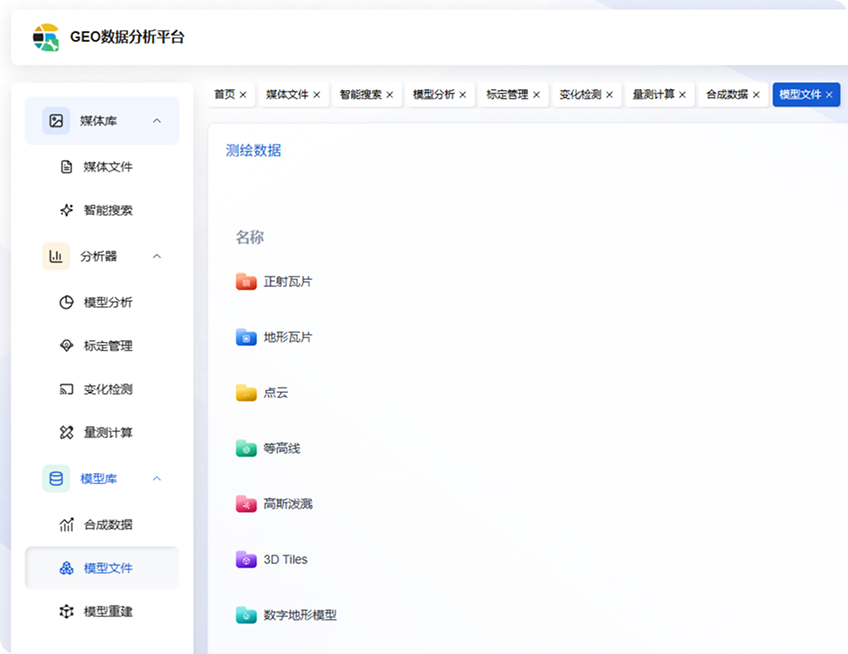Click the 变化检测 cast icon
The height and width of the screenshot is (654, 848).
click(67, 389)
